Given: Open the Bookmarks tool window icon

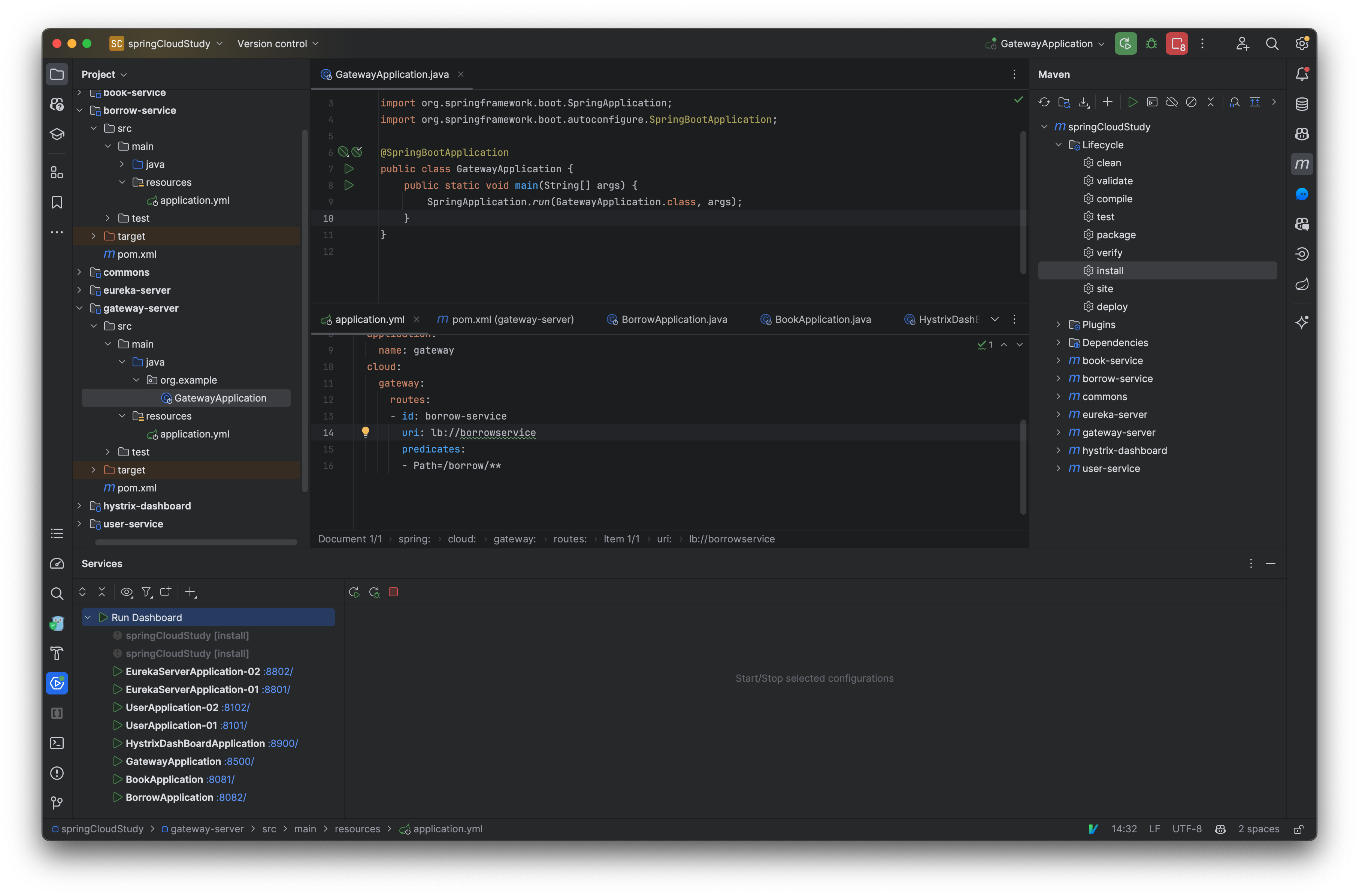Looking at the screenshot, I should (57, 202).
